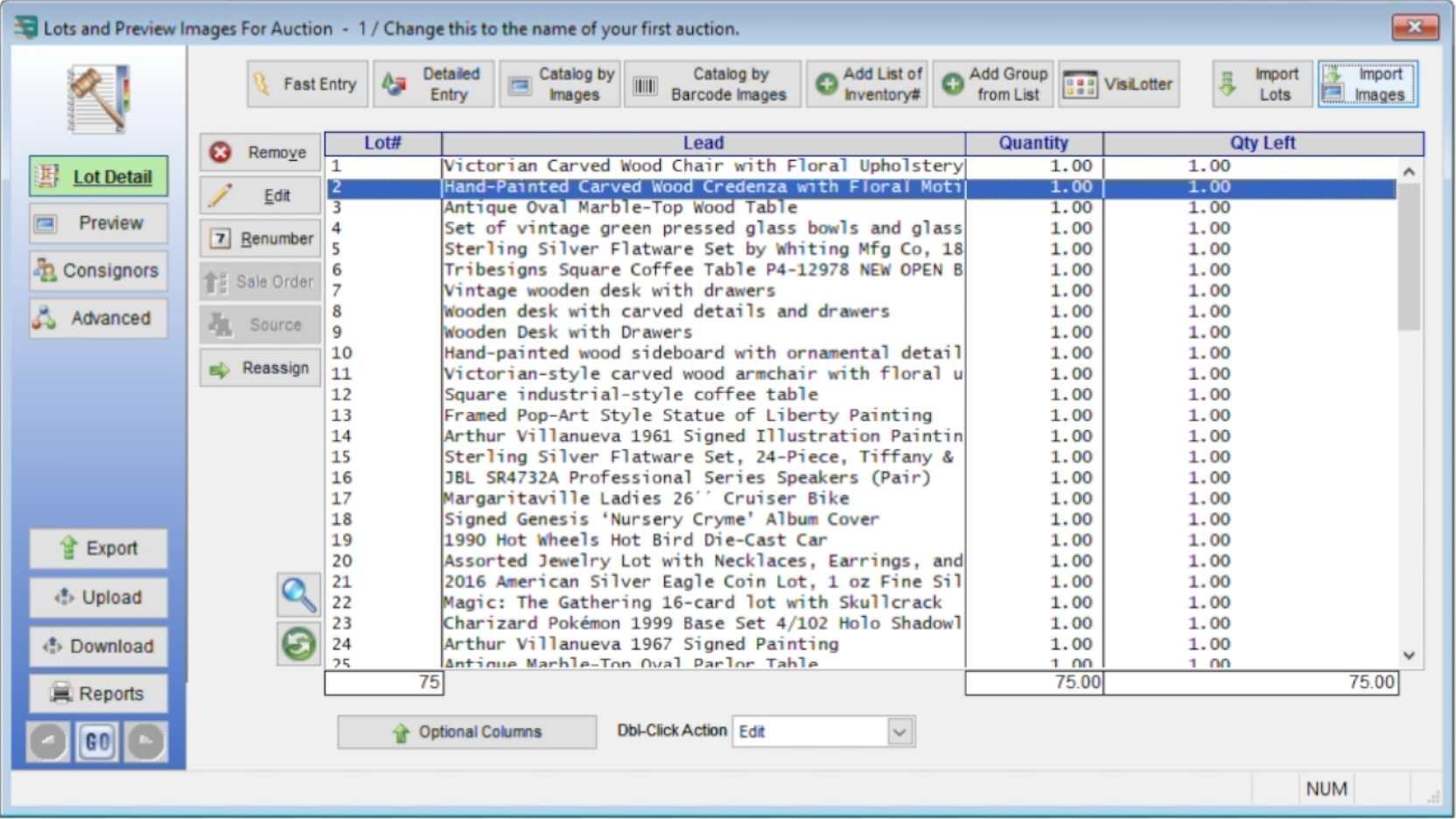
Task: Select lot 16 JBL SR4732A speakers row
Action: click(687, 478)
